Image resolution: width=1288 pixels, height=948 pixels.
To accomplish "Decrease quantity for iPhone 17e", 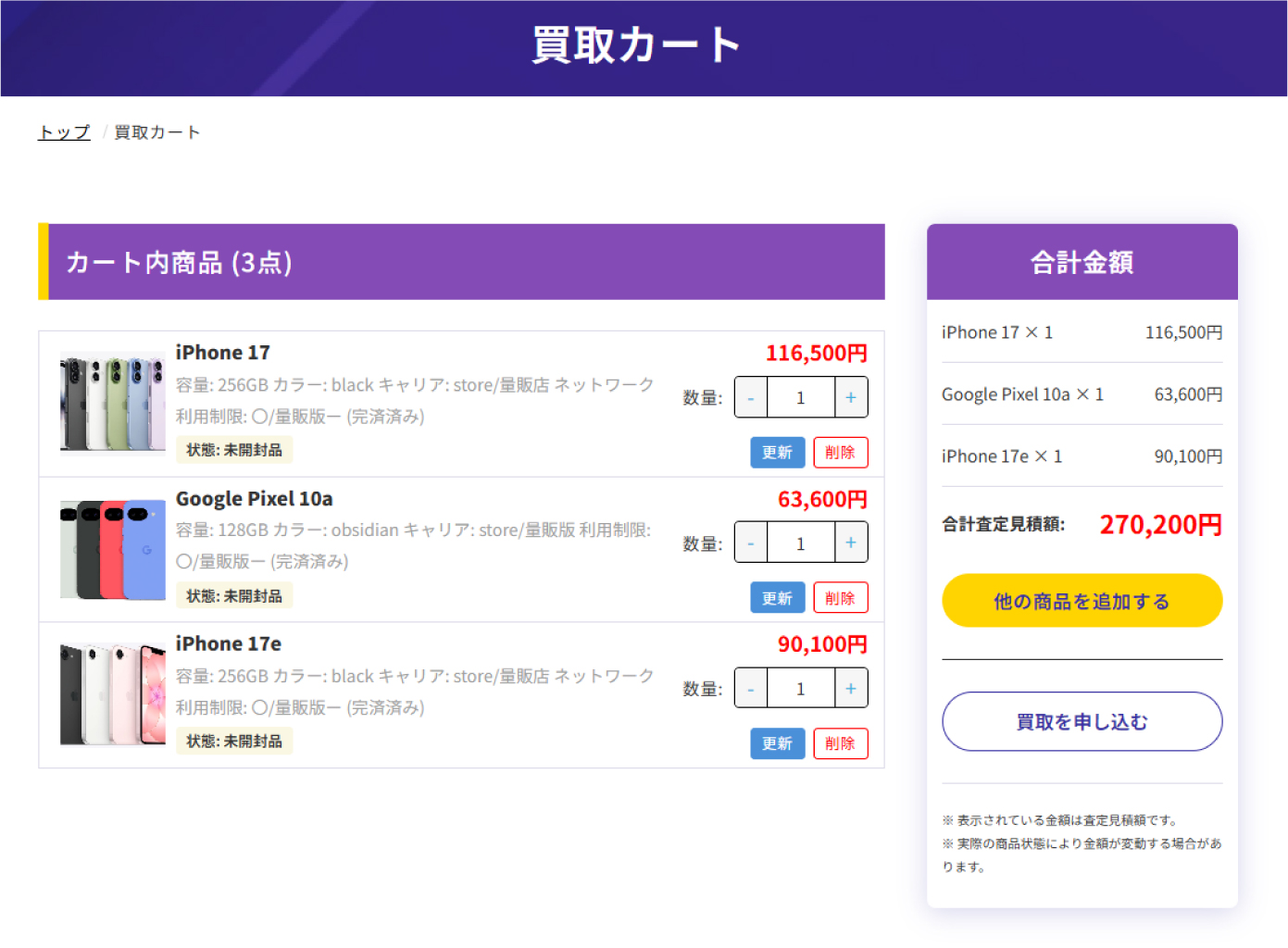I will (x=751, y=689).
